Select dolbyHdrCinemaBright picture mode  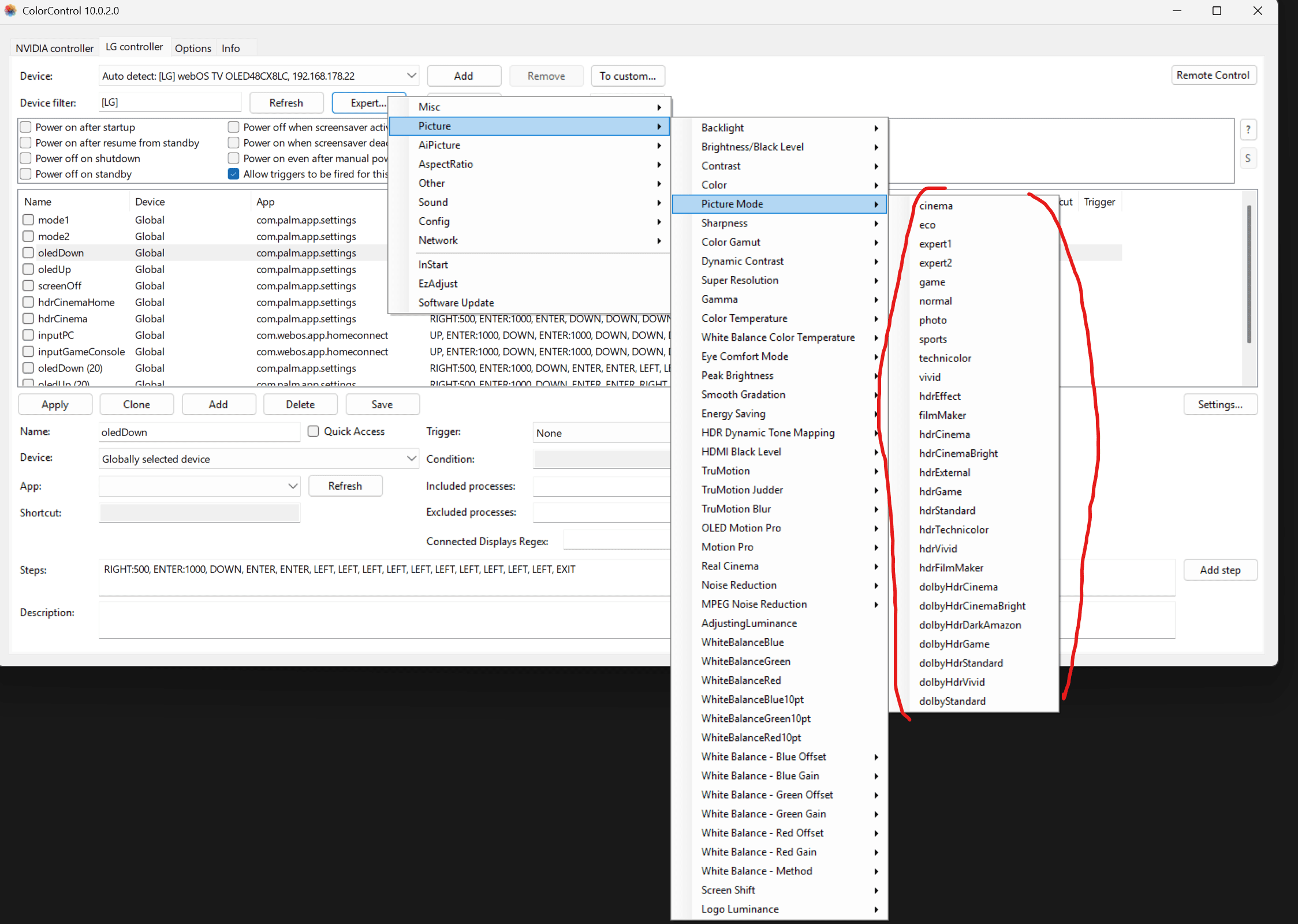[x=974, y=606]
